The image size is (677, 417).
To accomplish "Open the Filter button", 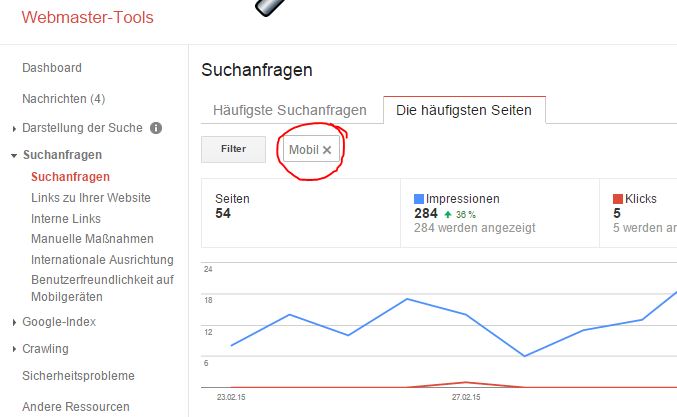I will [x=233, y=149].
